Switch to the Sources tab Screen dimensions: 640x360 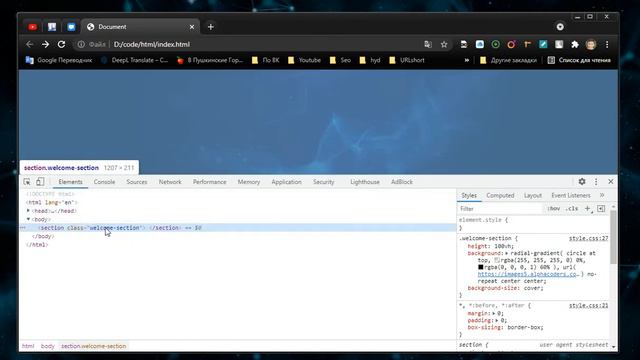tap(137, 182)
